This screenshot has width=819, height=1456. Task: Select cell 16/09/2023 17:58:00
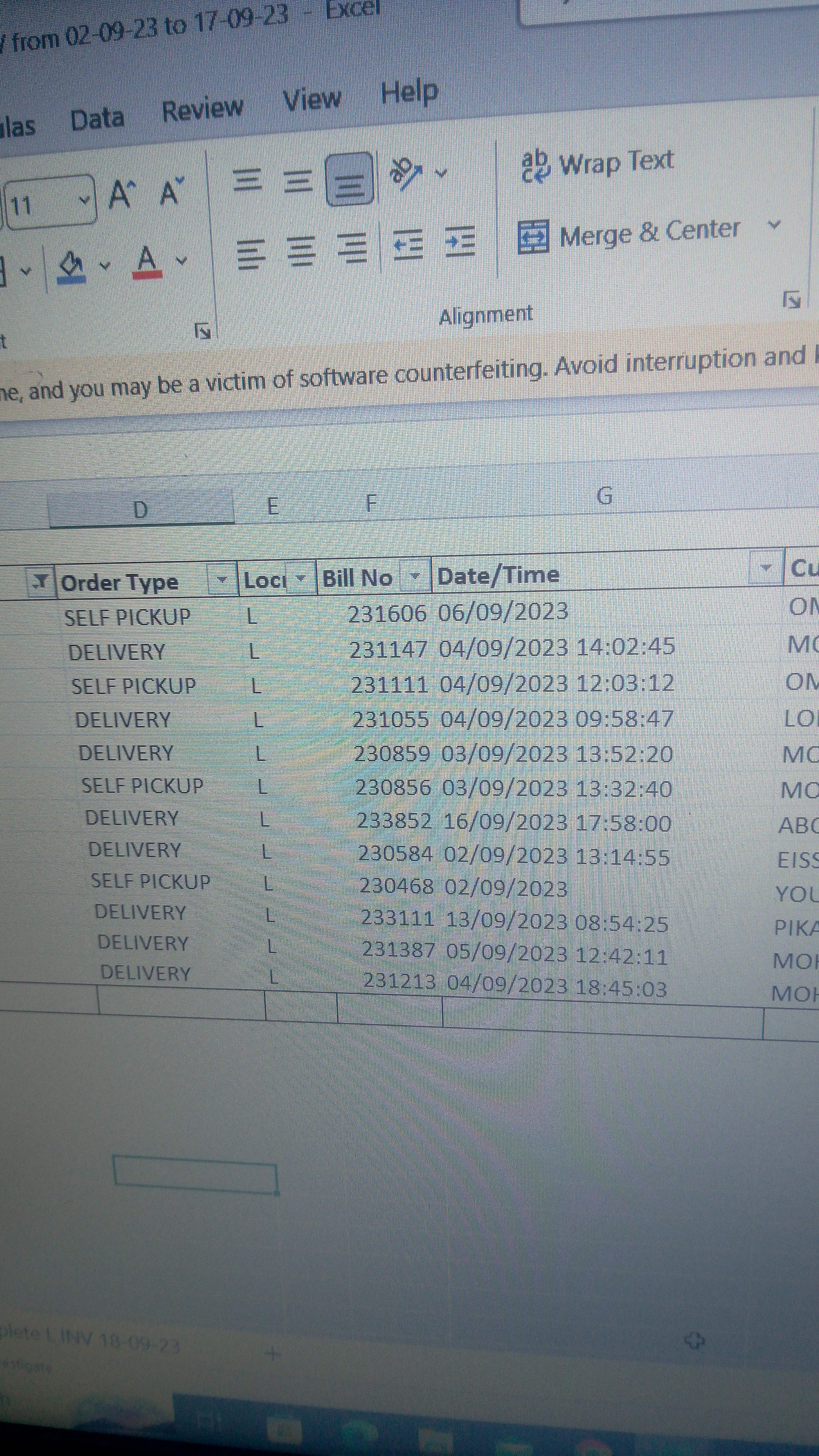tap(557, 822)
